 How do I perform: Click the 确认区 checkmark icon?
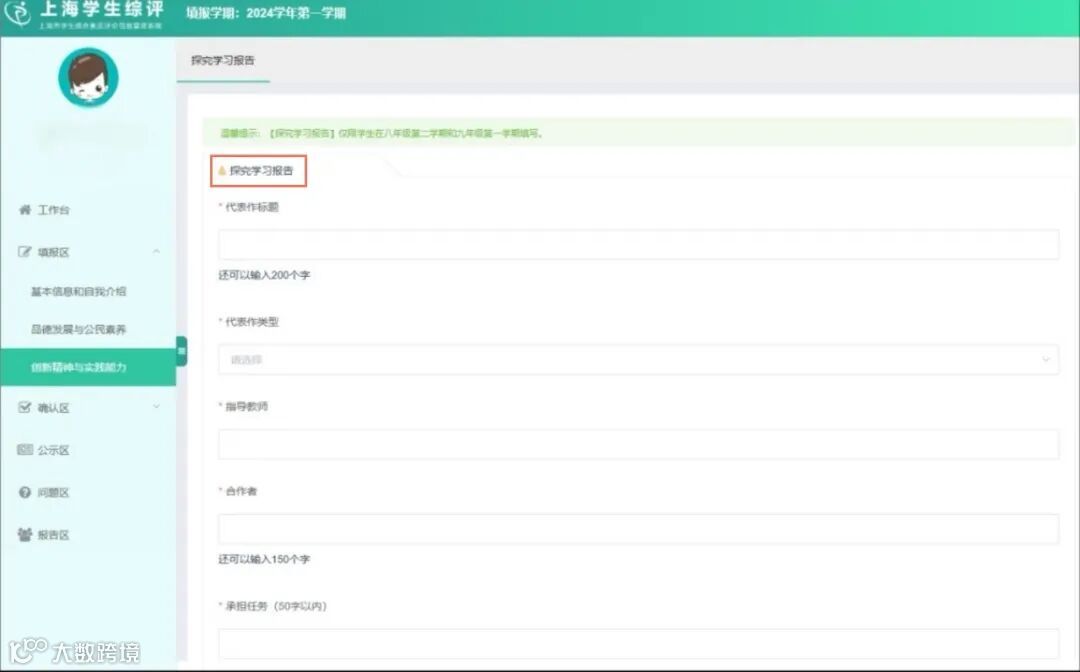[x=25, y=408]
